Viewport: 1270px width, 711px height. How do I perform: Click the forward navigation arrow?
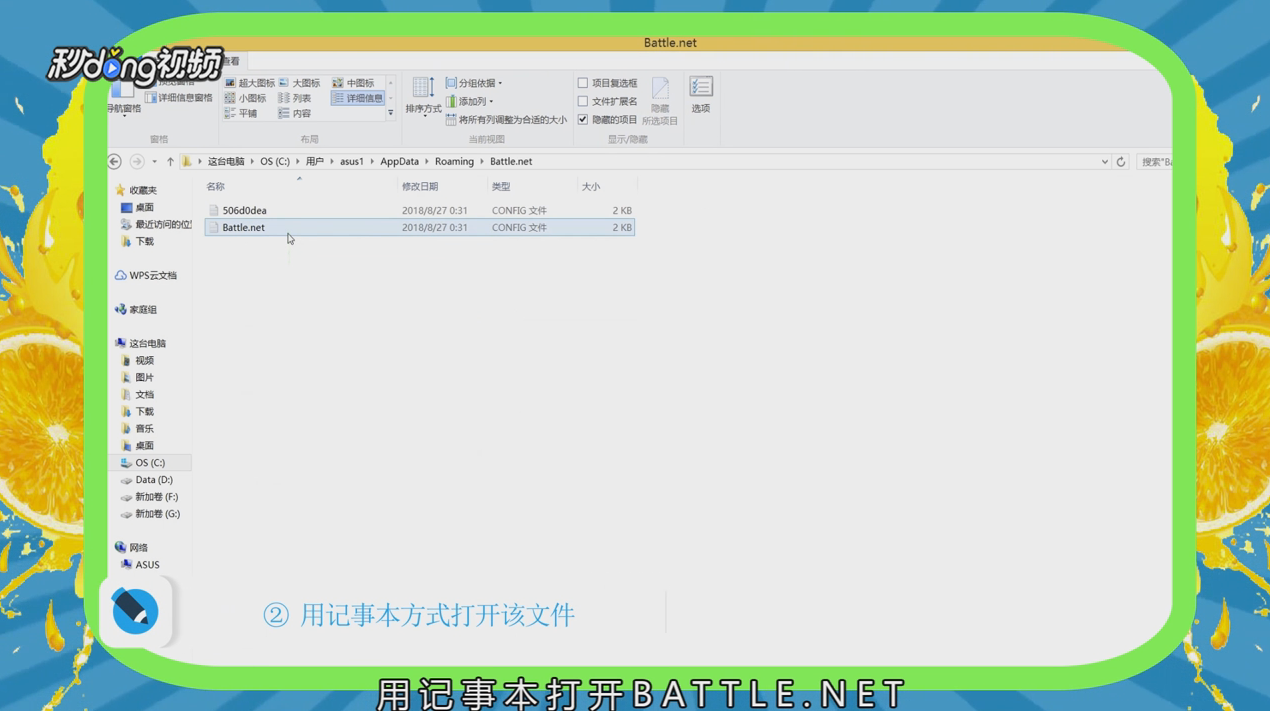click(x=137, y=161)
